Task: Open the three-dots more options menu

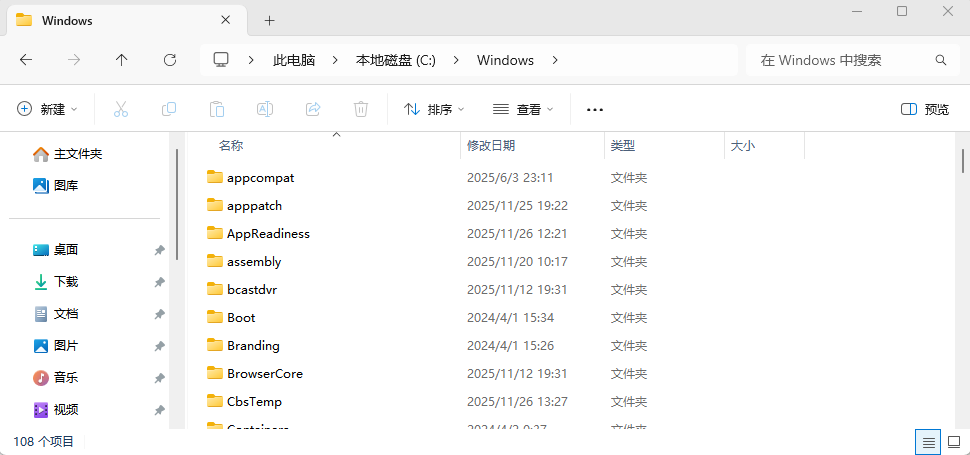Action: 594,109
